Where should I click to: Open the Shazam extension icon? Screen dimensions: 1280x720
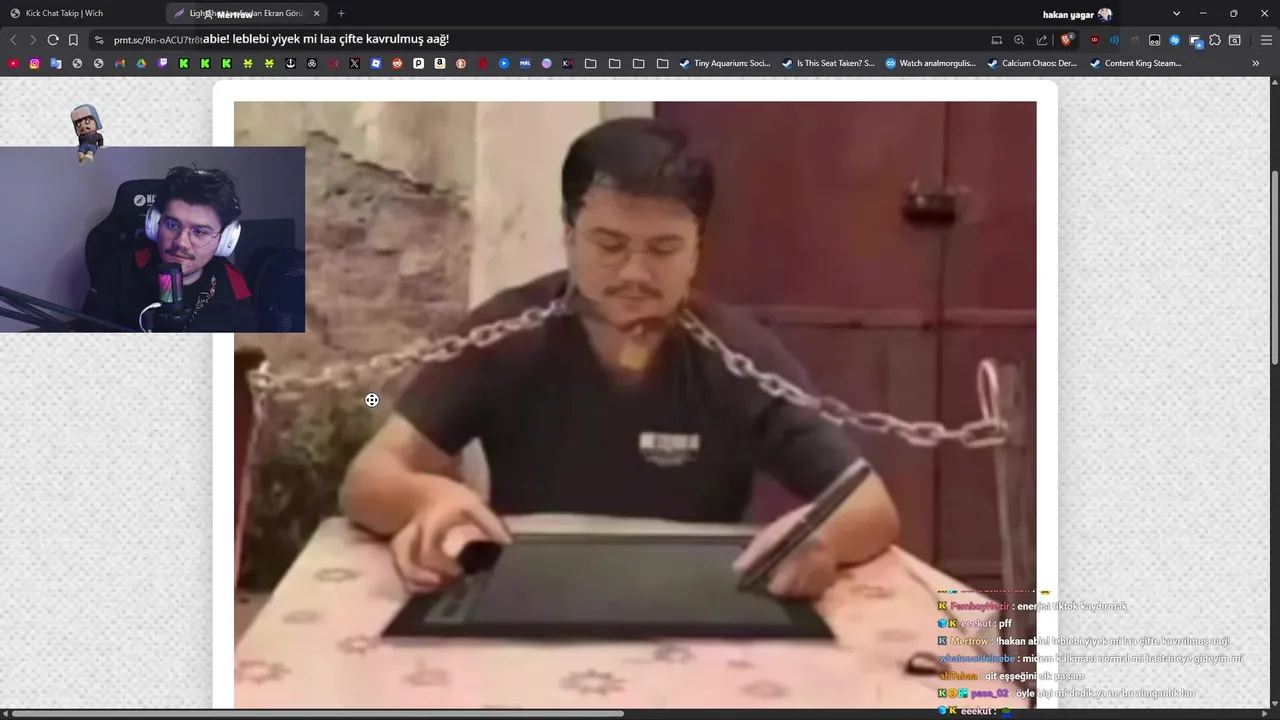click(1175, 40)
